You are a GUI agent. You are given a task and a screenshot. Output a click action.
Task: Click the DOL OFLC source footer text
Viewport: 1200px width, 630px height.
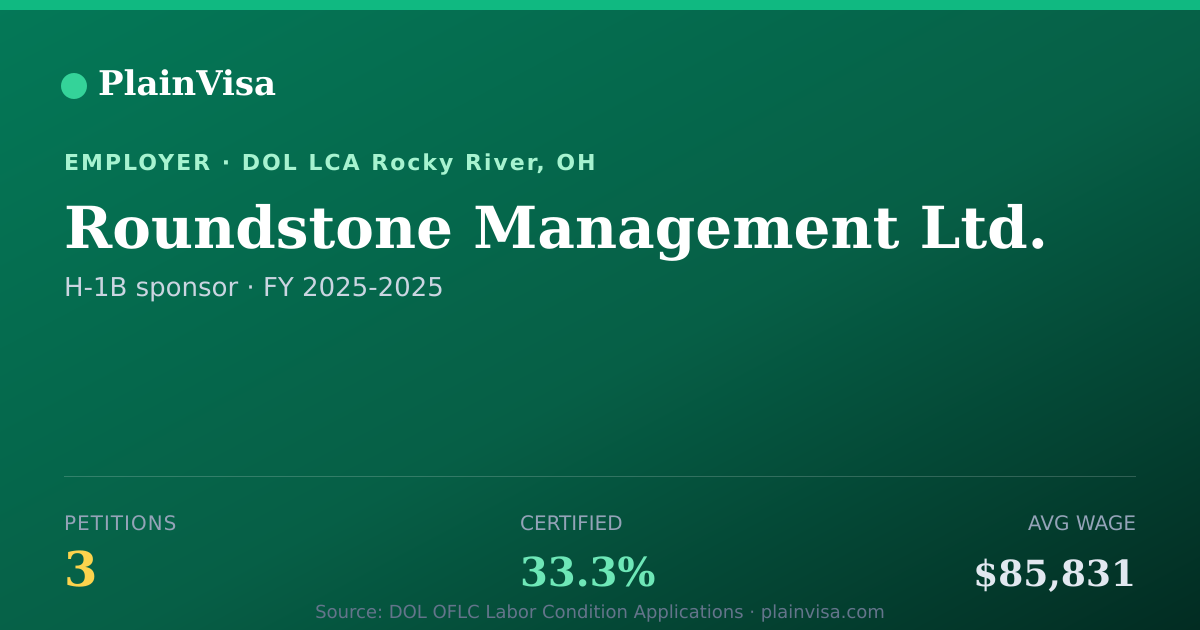[600, 612]
